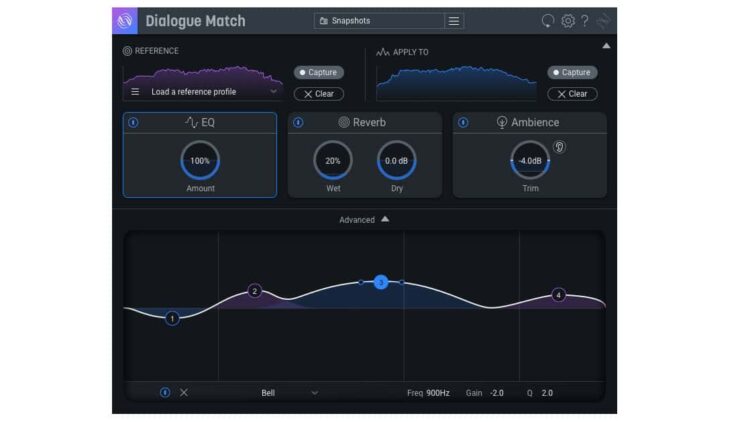The width and height of the screenshot is (750, 422).
Task: Click the Apply To waveform icon
Action: click(383, 52)
